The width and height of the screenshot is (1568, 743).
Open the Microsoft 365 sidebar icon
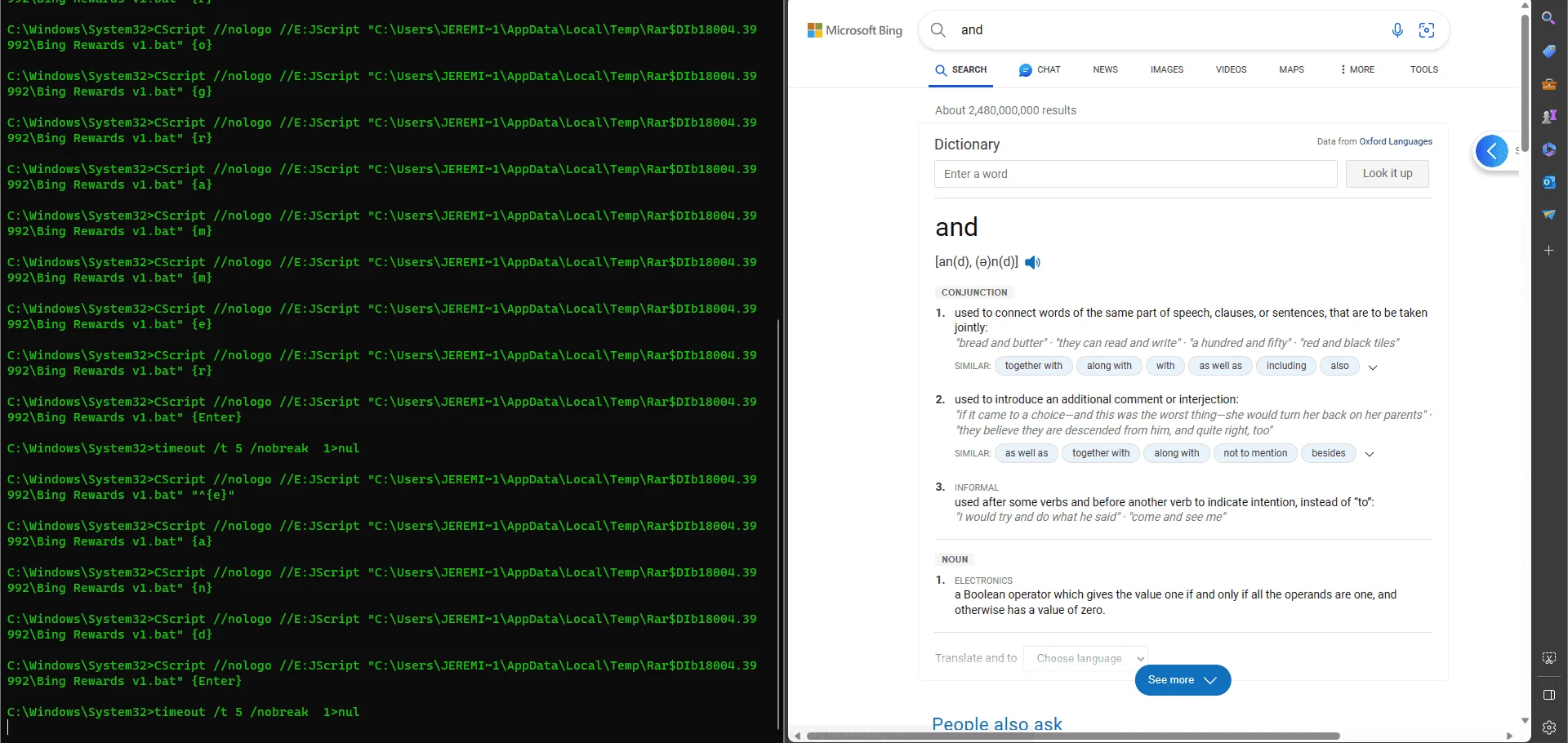pyautogui.click(x=1548, y=149)
